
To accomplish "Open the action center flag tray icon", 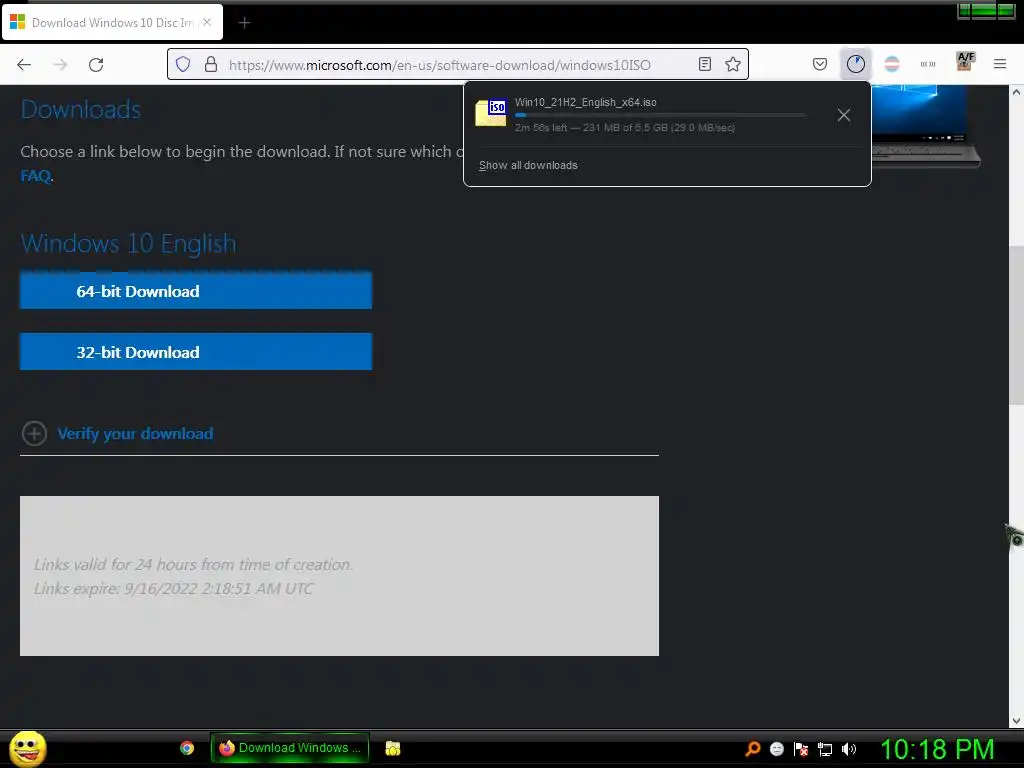I will pyautogui.click(x=801, y=749).
